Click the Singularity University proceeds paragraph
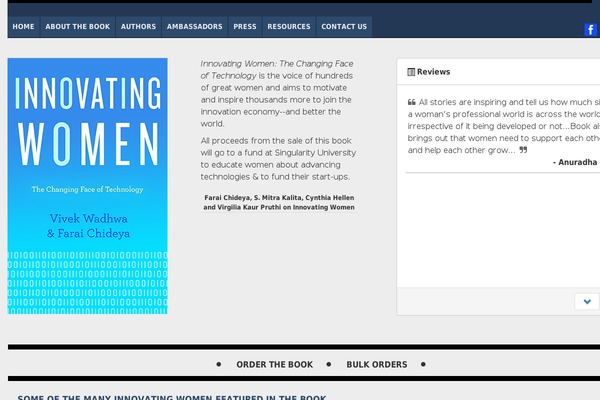Screen dimensions: 600x400 278,159
